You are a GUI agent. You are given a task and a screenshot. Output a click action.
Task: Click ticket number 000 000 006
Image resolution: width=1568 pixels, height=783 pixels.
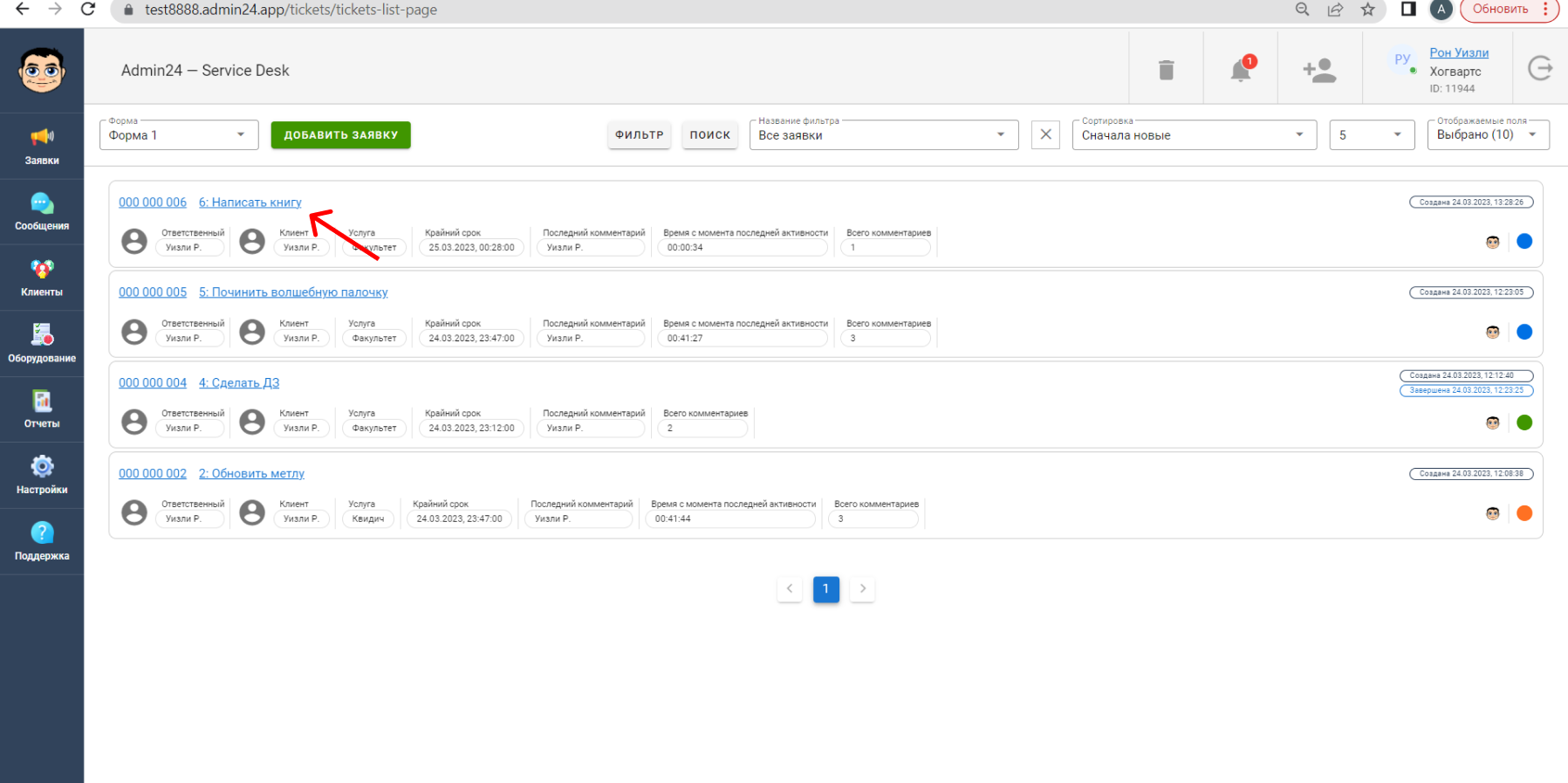tap(153, 203)
